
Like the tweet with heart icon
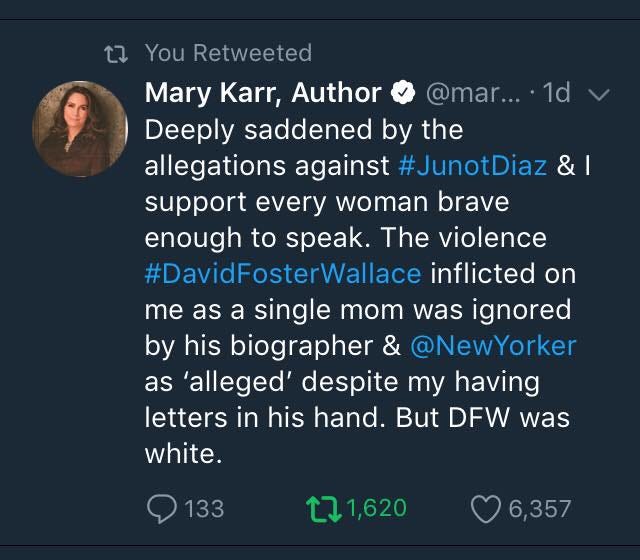point(486,509)
